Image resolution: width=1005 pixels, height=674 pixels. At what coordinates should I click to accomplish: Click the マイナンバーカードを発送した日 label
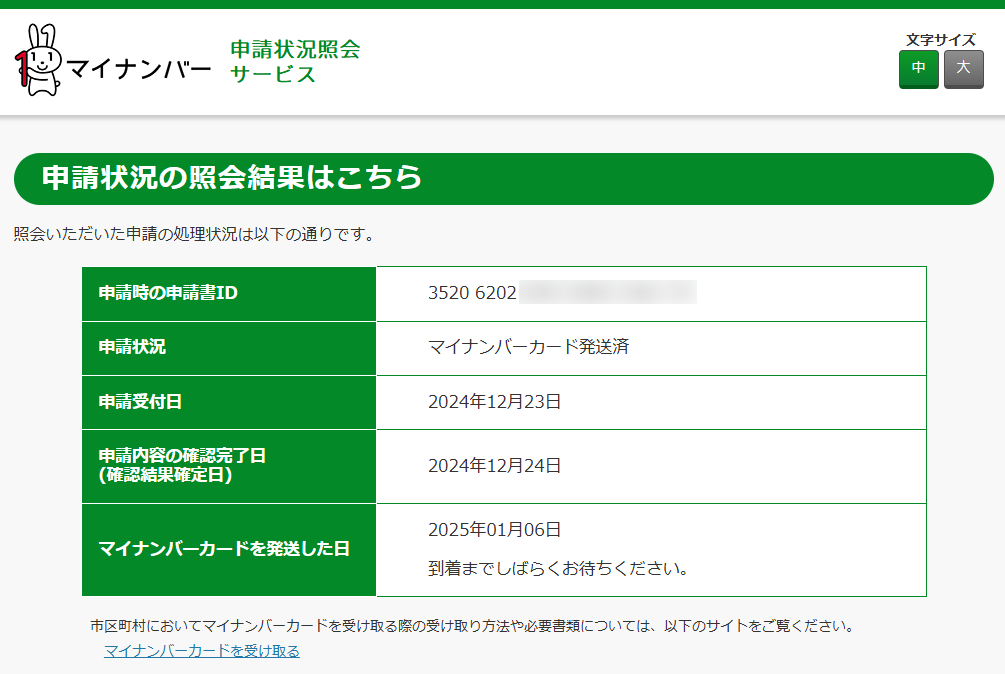[x=224, y=549]
